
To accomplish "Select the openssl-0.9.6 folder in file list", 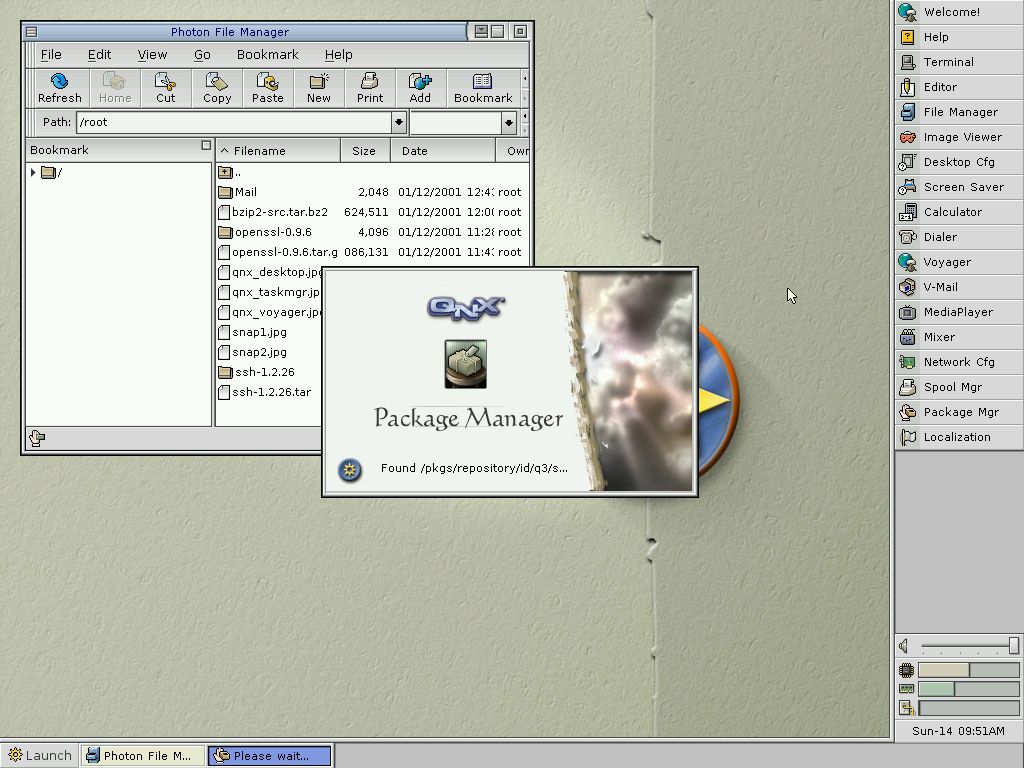I will click(x=272, y=232).
